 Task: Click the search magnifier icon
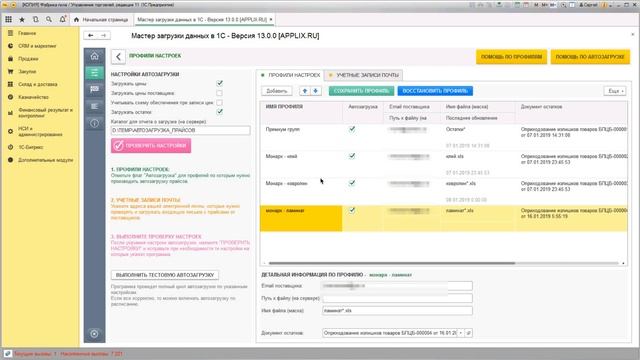point(49,19)
